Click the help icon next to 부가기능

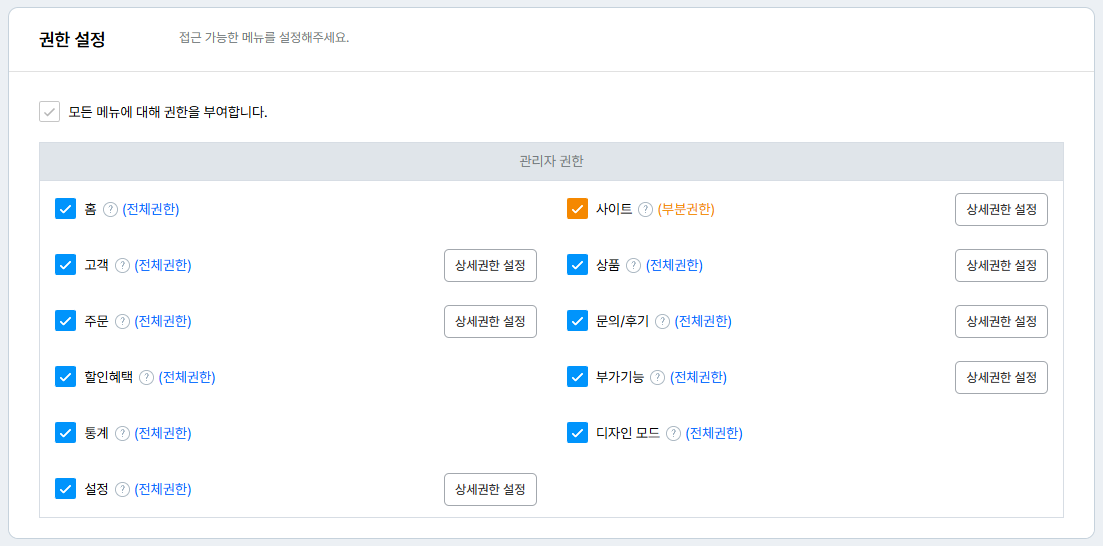point(658,377)
